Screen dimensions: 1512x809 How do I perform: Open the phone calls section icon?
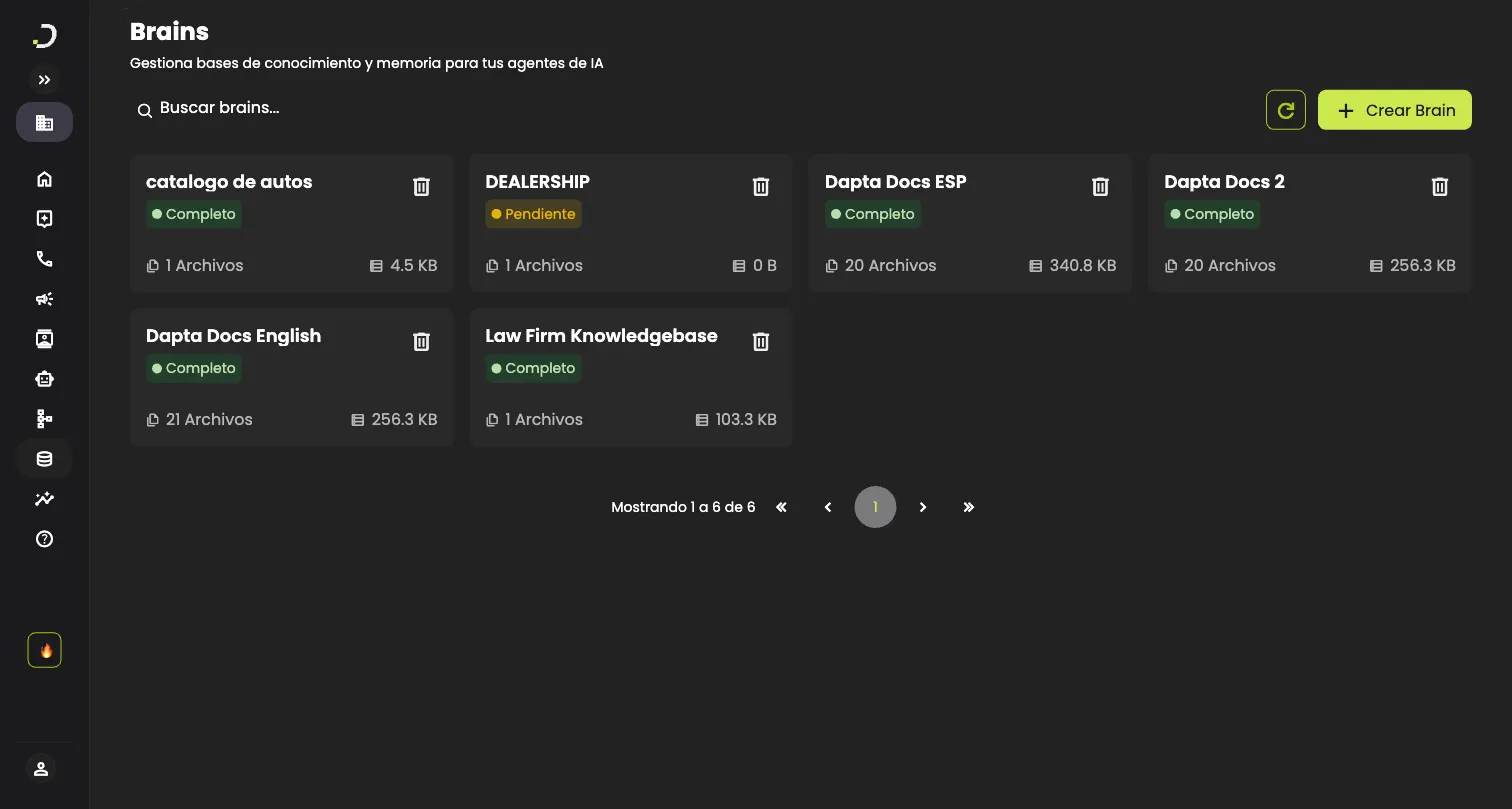point(44,259)
